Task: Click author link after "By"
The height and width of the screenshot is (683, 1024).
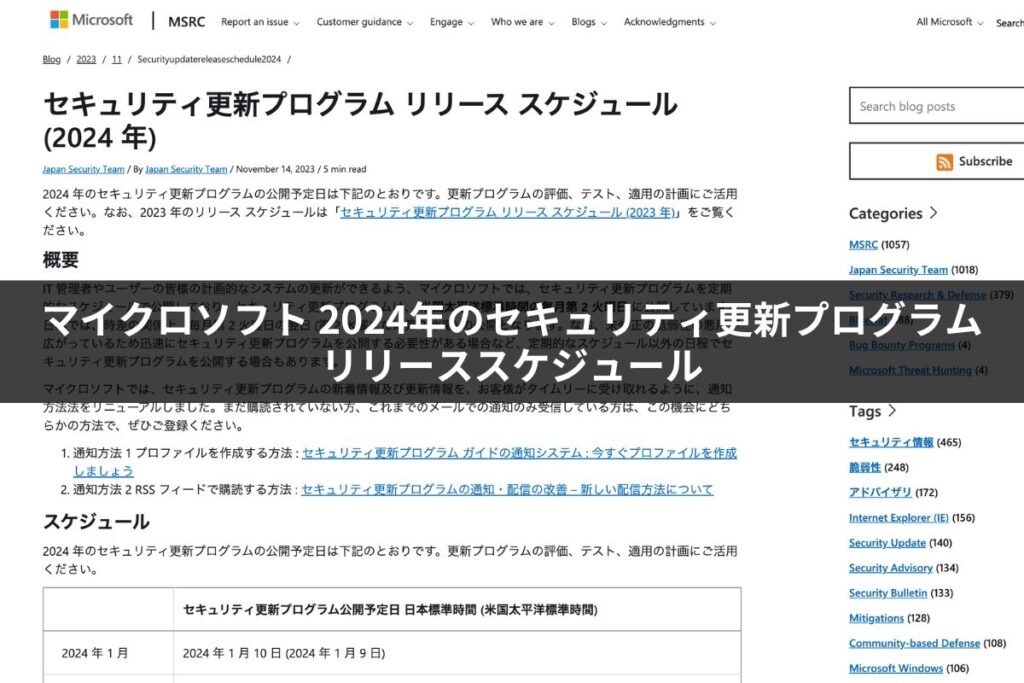Action: coord(186,169)
